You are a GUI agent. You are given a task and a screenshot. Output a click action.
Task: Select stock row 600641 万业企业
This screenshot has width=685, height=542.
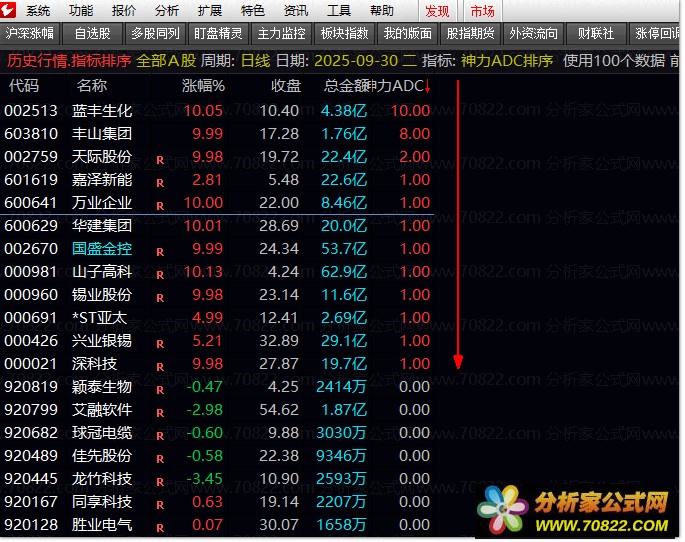point(217,203)
